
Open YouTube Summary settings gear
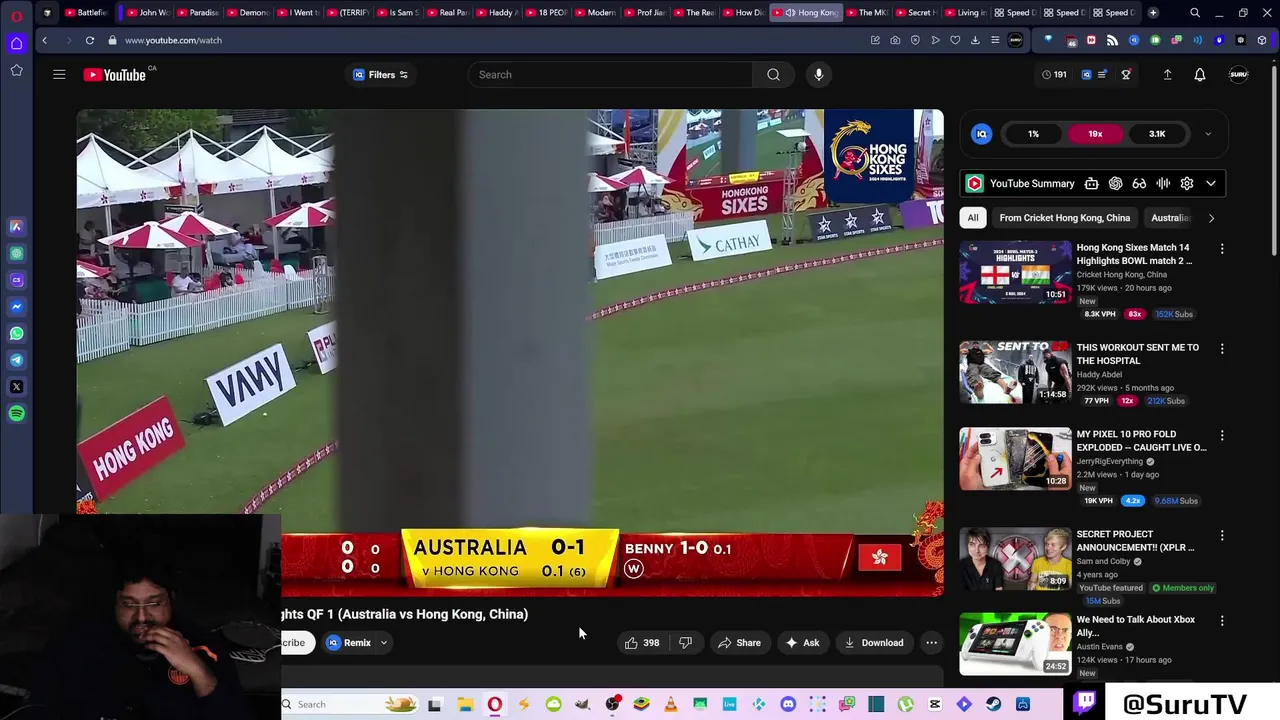point(1187,183)
